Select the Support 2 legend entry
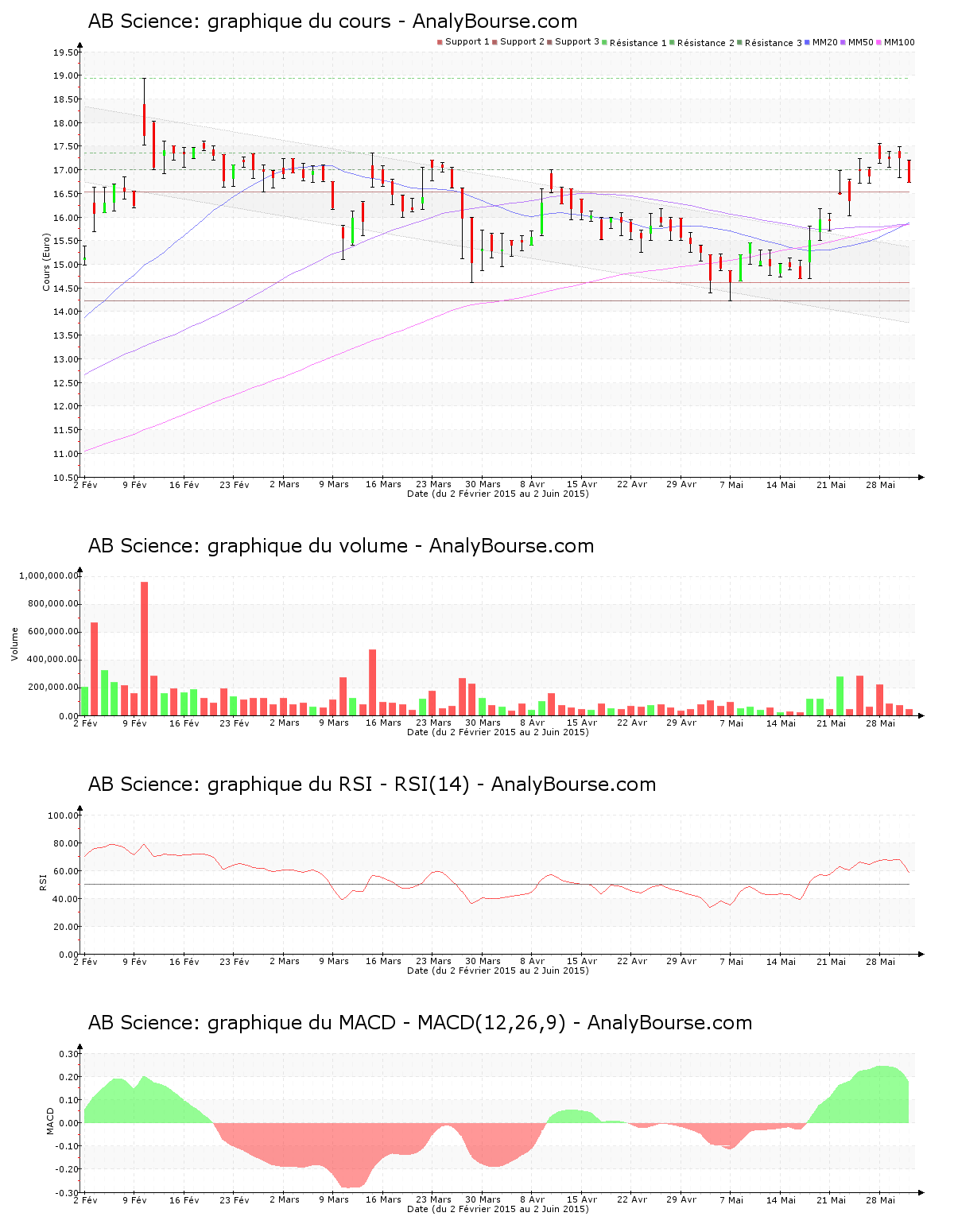 point(518,42)
